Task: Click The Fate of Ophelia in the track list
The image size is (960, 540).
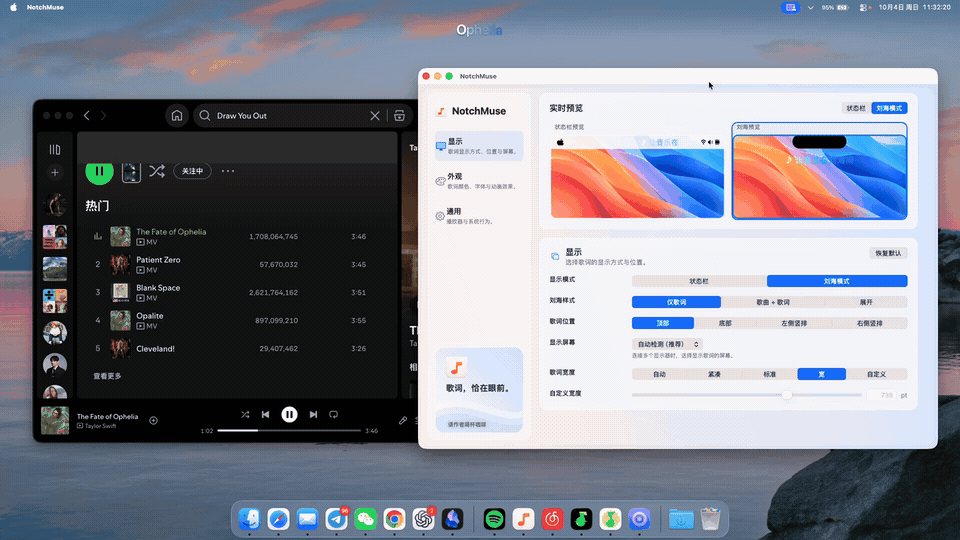Action: click(x=171, y=231)
